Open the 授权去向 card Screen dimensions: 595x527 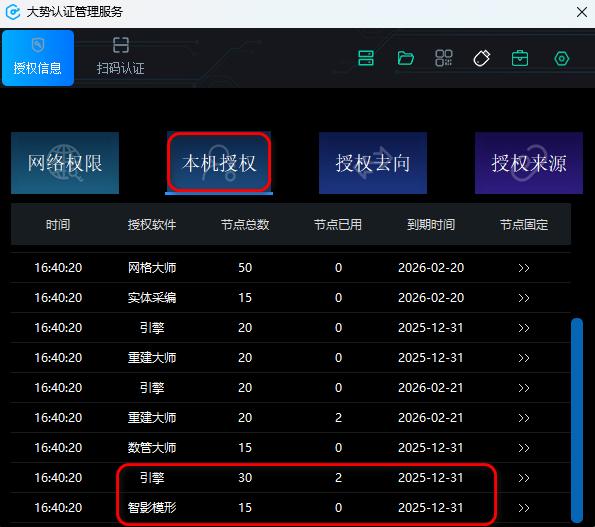pos(373,163)
